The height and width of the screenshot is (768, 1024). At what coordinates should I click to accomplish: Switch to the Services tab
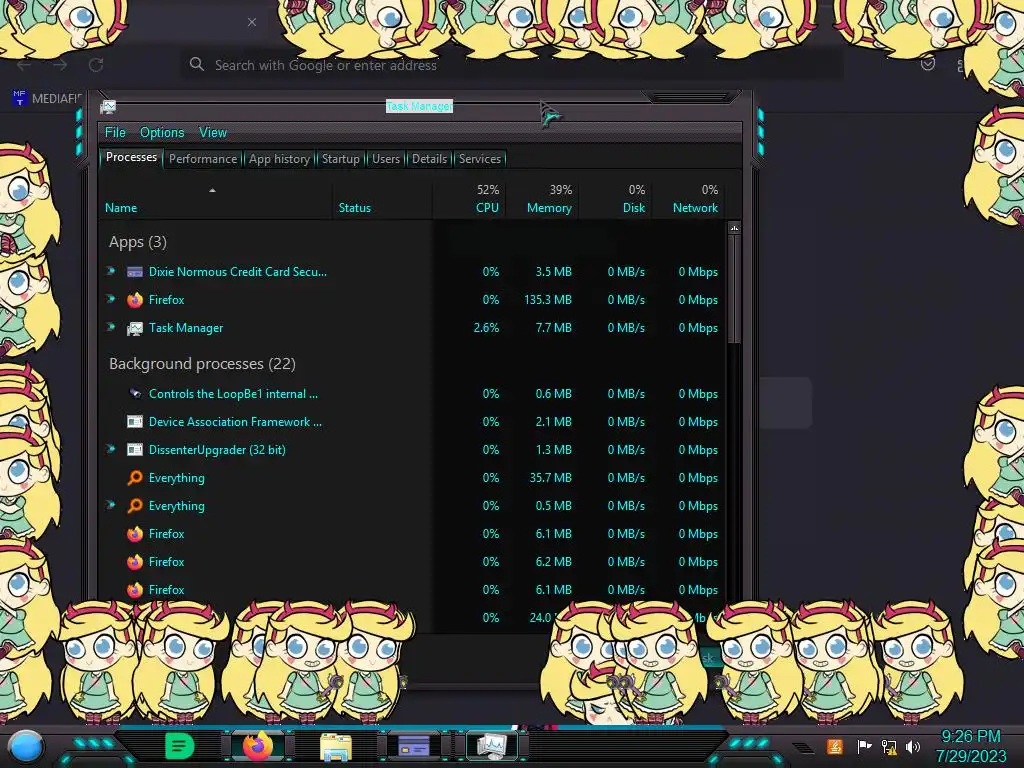click(480, 159)
